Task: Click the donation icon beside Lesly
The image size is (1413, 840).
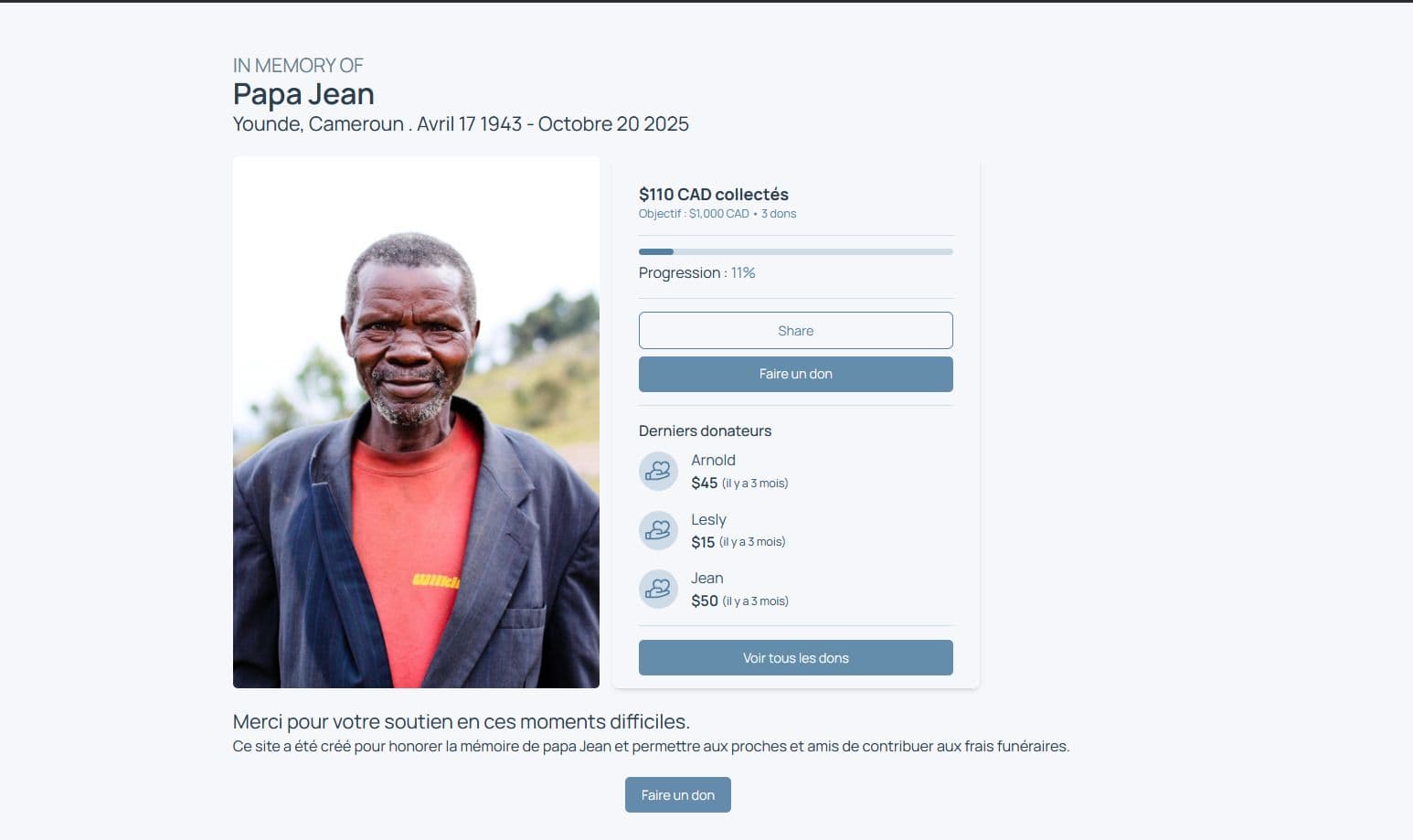Action: 658,530
